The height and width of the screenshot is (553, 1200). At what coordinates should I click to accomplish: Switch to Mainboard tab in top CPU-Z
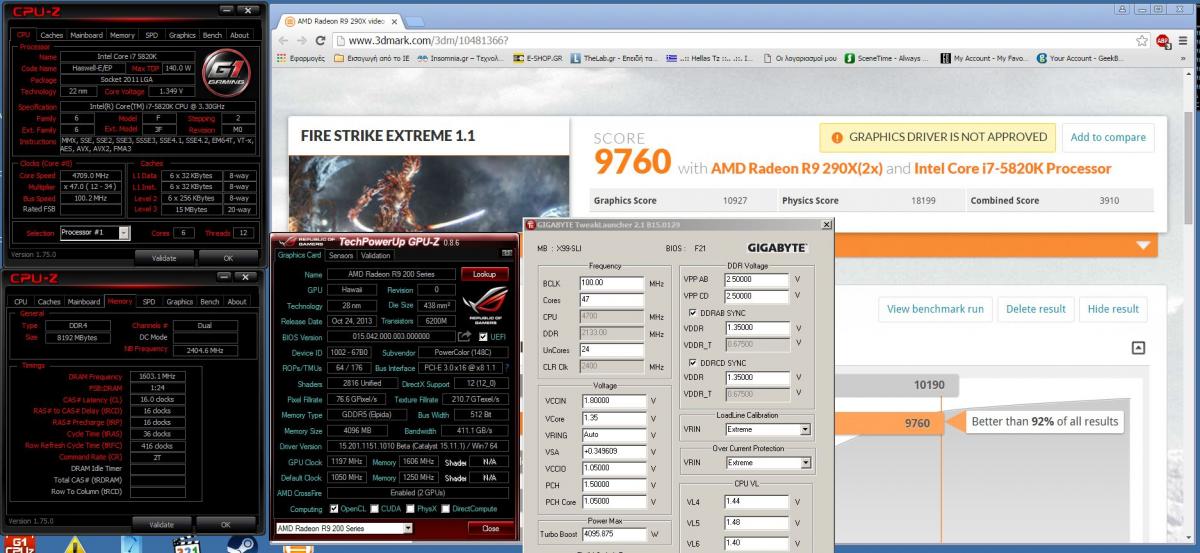85,35
